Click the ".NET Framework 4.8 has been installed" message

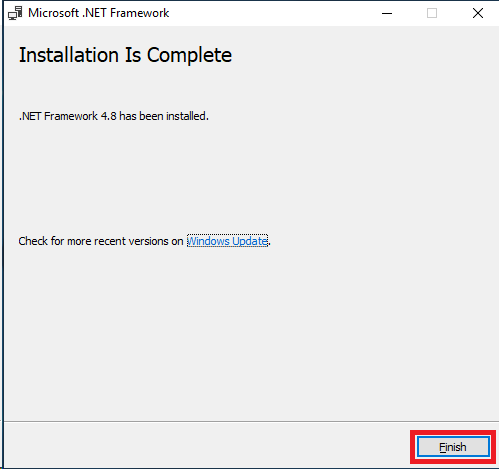(114, 116)
